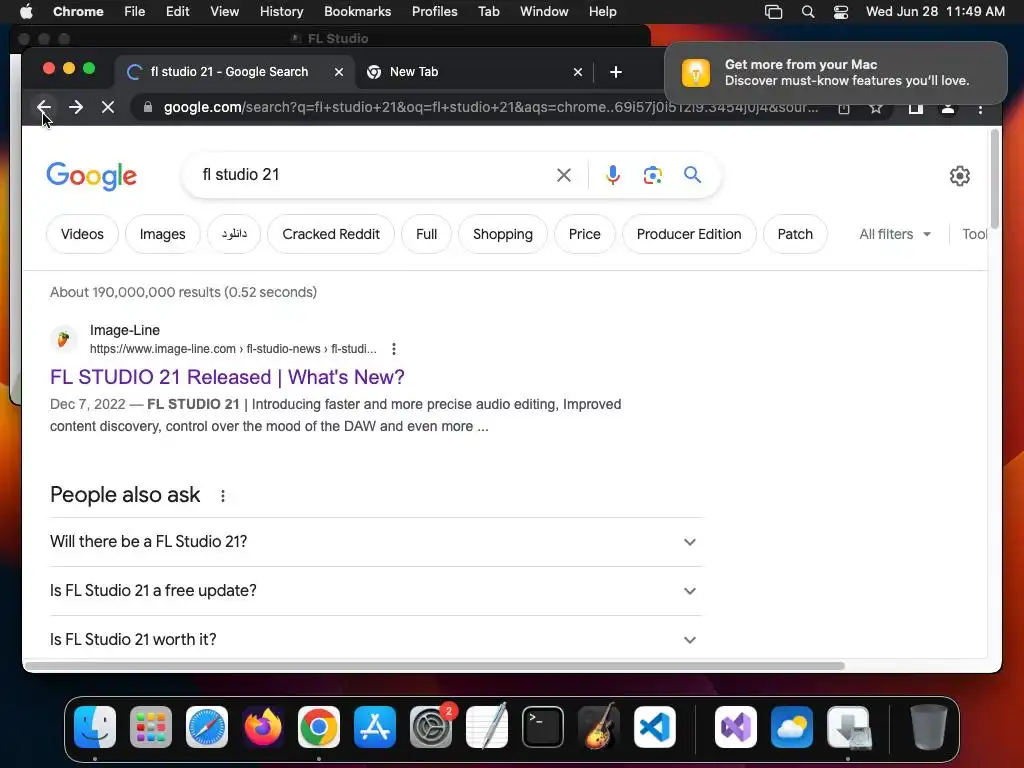Open Spotlight search in menu bar

tap(808, 12)
